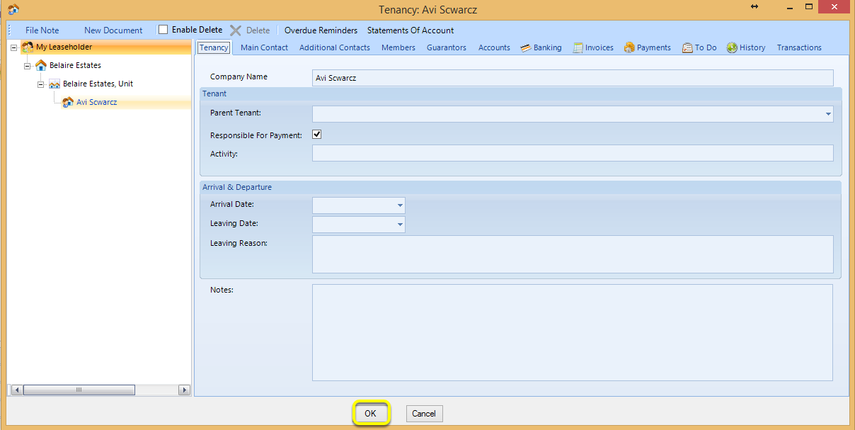Screen dimensions: 855x430
Task: Enable the Enable Delete checkbox
Action: pyautogui.click(x=163, y=29)
